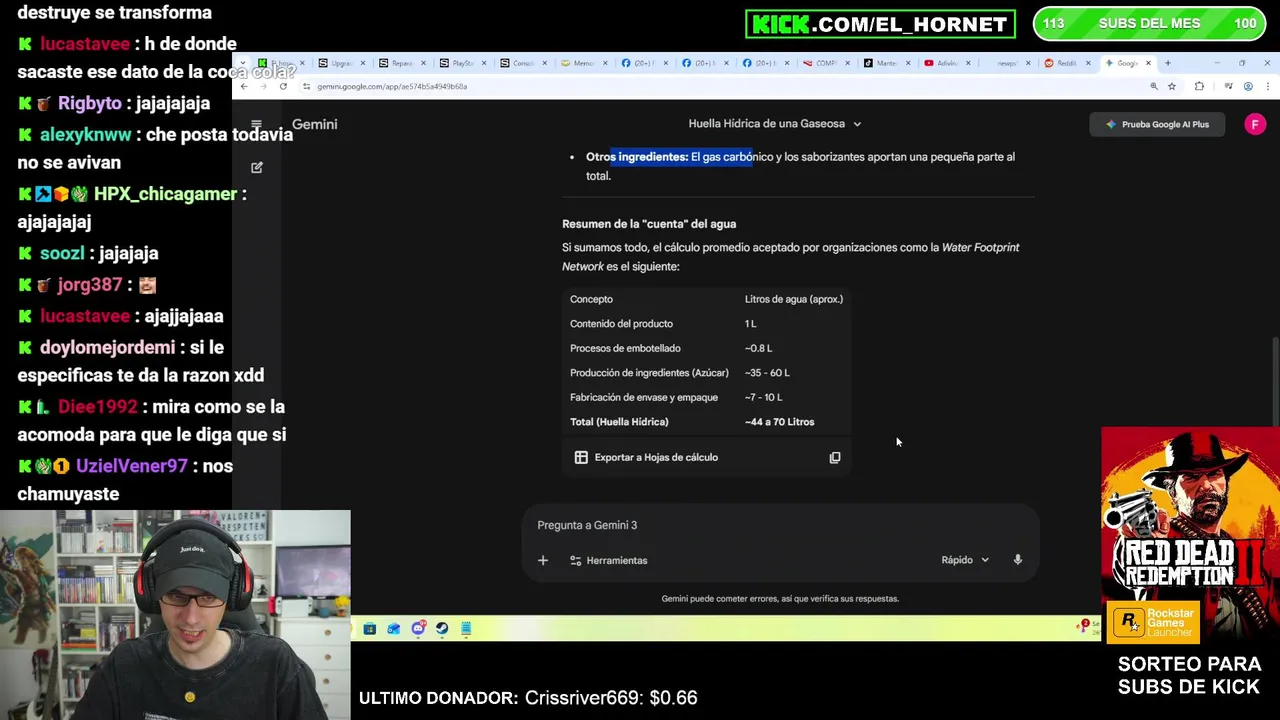The width and height of the screenshot is (1280, 720).
Task: Open the Rápido model selector dropdown
Action: click(965, 560)
